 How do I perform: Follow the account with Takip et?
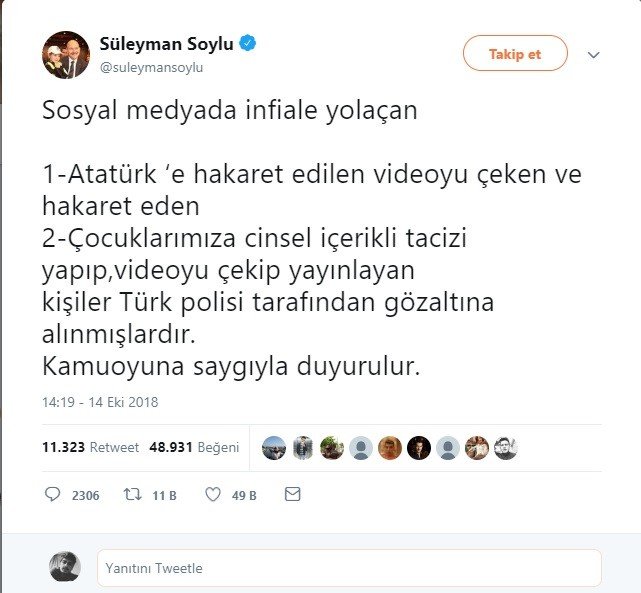click(x=515, y=54)
